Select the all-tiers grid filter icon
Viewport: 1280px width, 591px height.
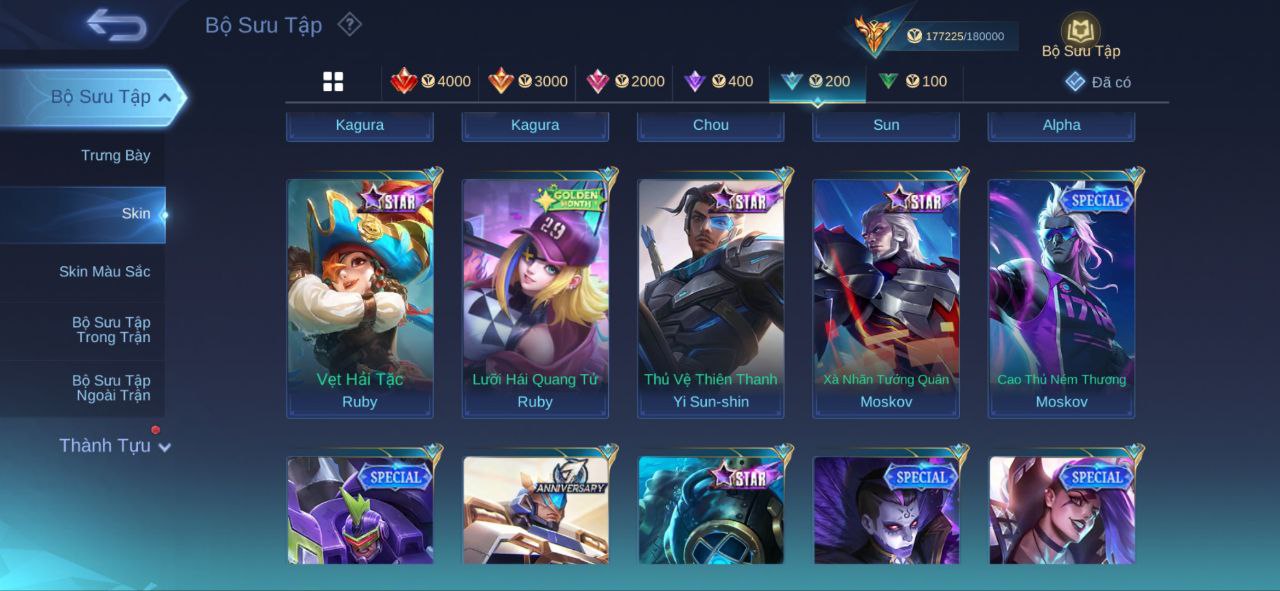point(333,82)
